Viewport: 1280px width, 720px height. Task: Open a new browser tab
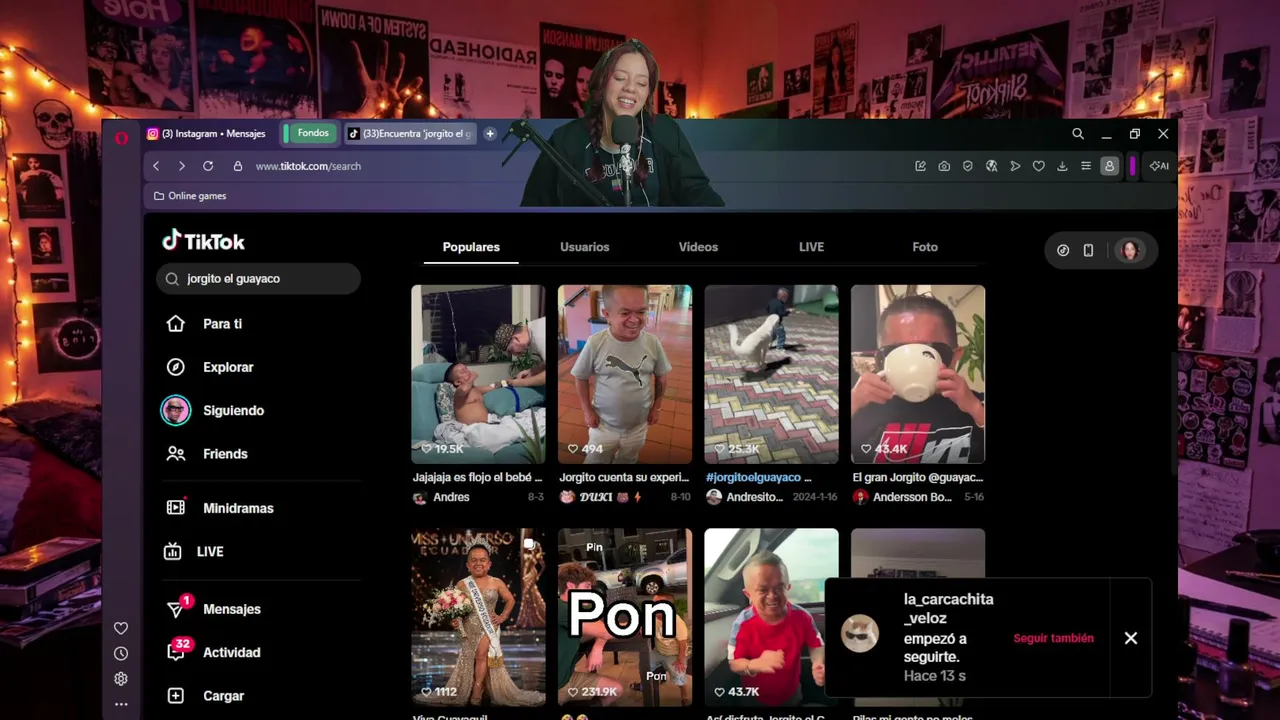490,133
